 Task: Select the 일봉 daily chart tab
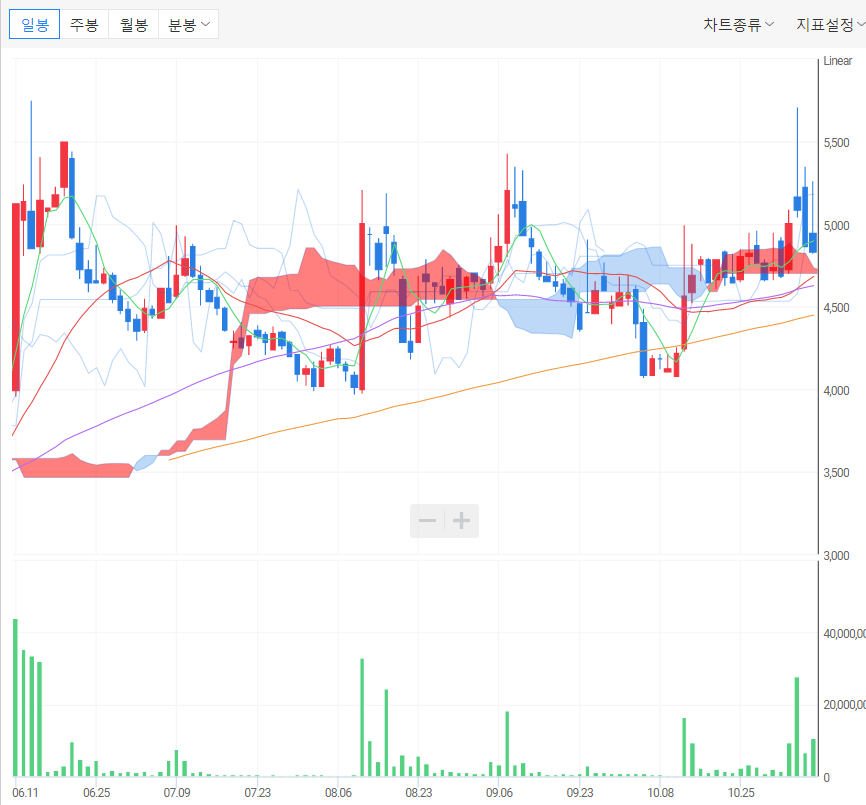coord(34,24)
